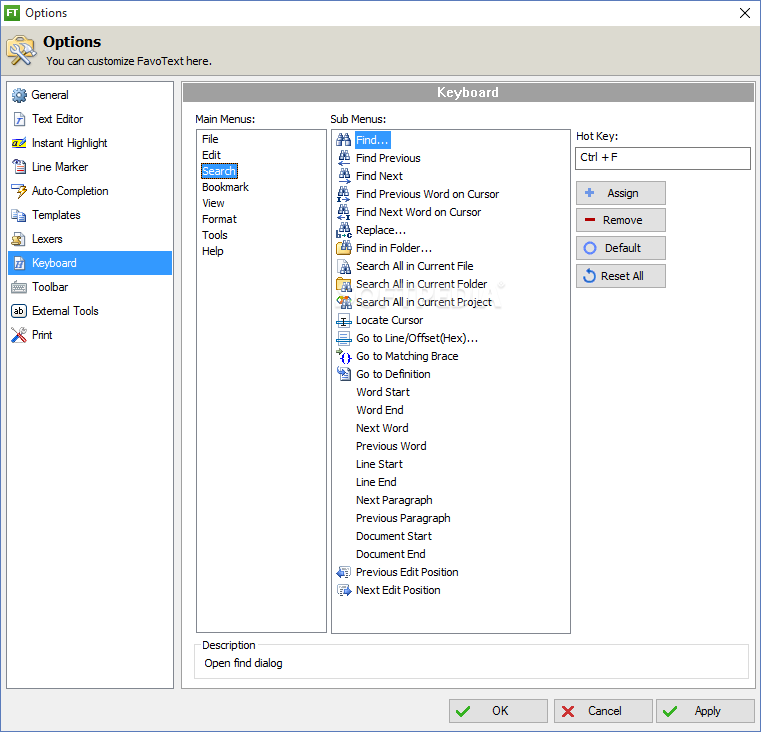Click the Go to Matching Brace icon
Viewport: 761px width, 732px height.
tap(344, 356)
